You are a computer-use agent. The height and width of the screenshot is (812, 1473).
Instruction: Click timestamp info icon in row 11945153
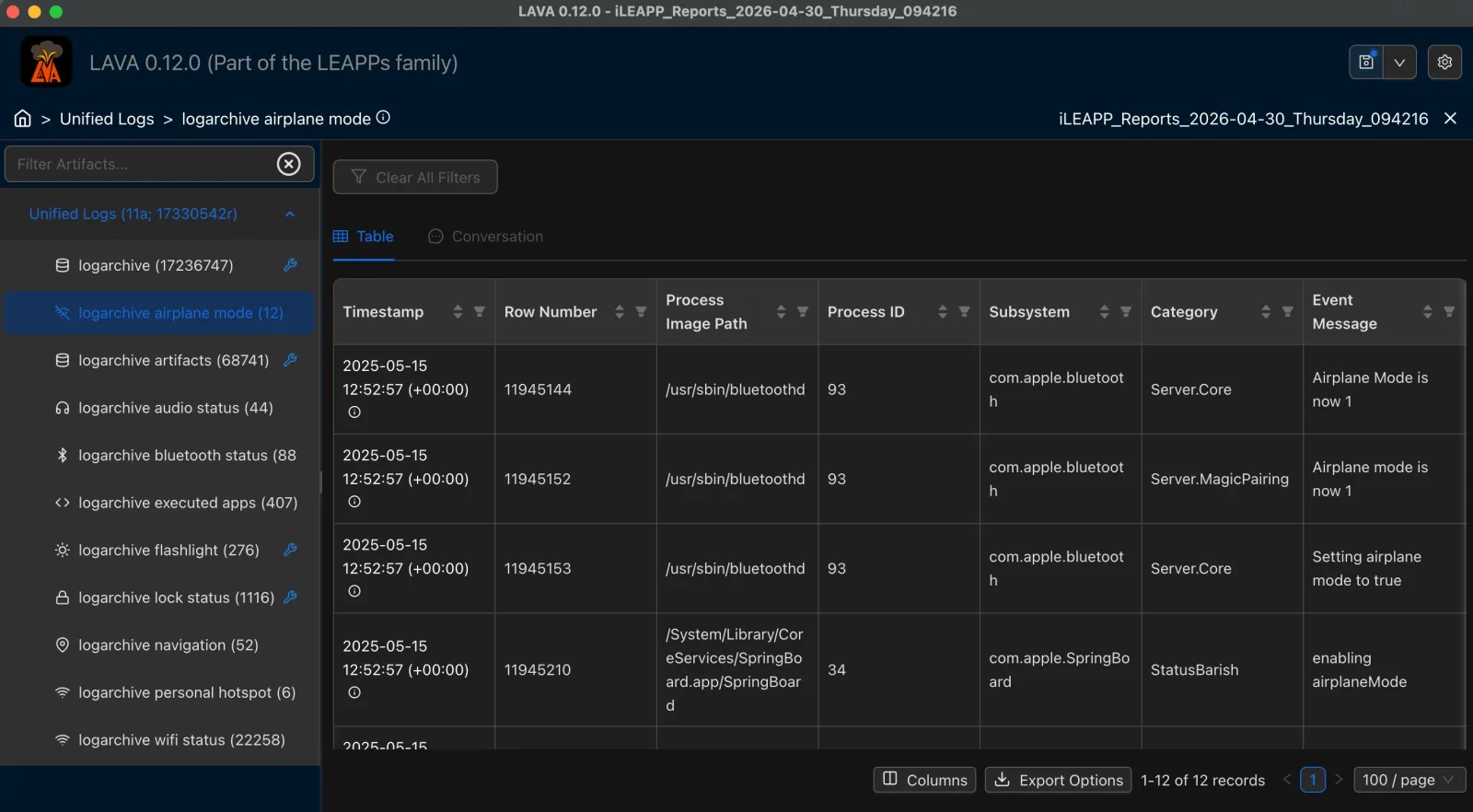pos(354,591)
